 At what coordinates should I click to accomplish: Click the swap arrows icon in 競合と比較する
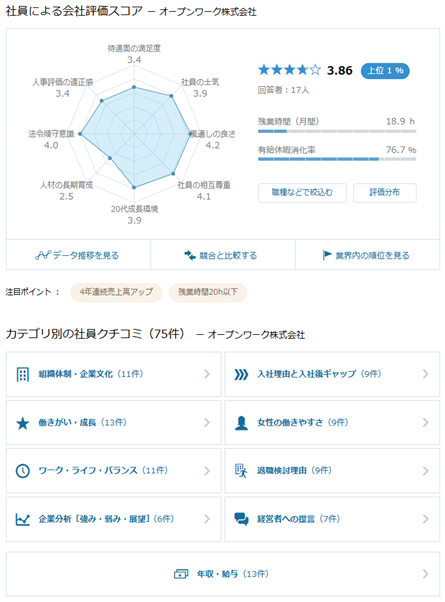pos(190,255)
